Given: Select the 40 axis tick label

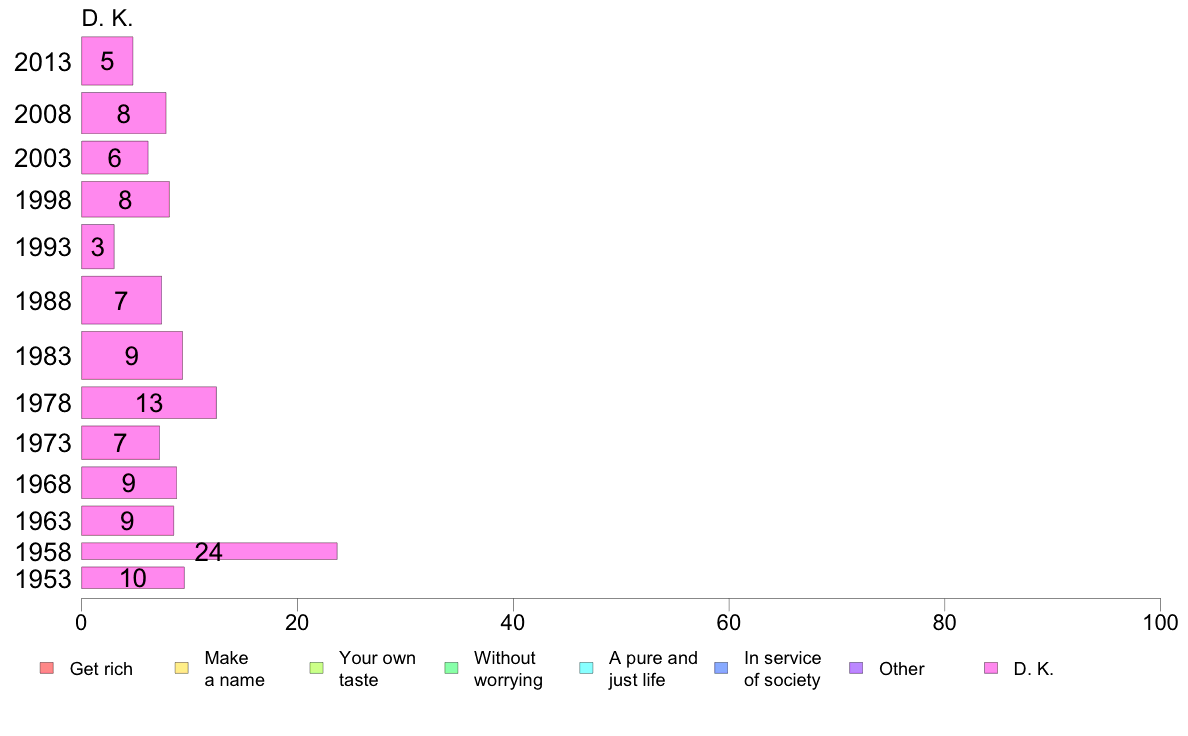Looking at the screenshot, I should click(x=513, y=623).
